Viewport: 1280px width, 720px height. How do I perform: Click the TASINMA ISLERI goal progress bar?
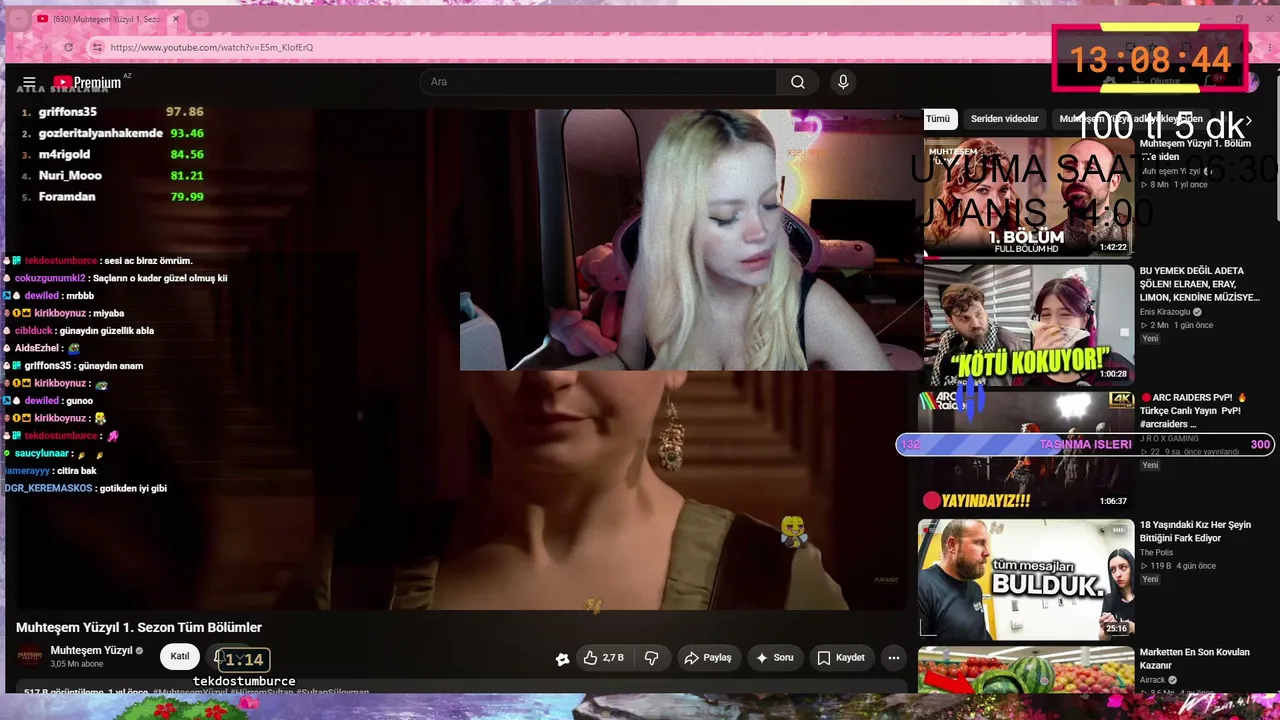1085,444
